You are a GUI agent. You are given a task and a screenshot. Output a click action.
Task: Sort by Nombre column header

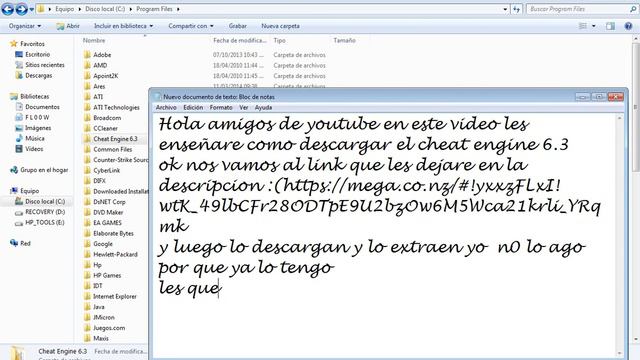[94, 40]
